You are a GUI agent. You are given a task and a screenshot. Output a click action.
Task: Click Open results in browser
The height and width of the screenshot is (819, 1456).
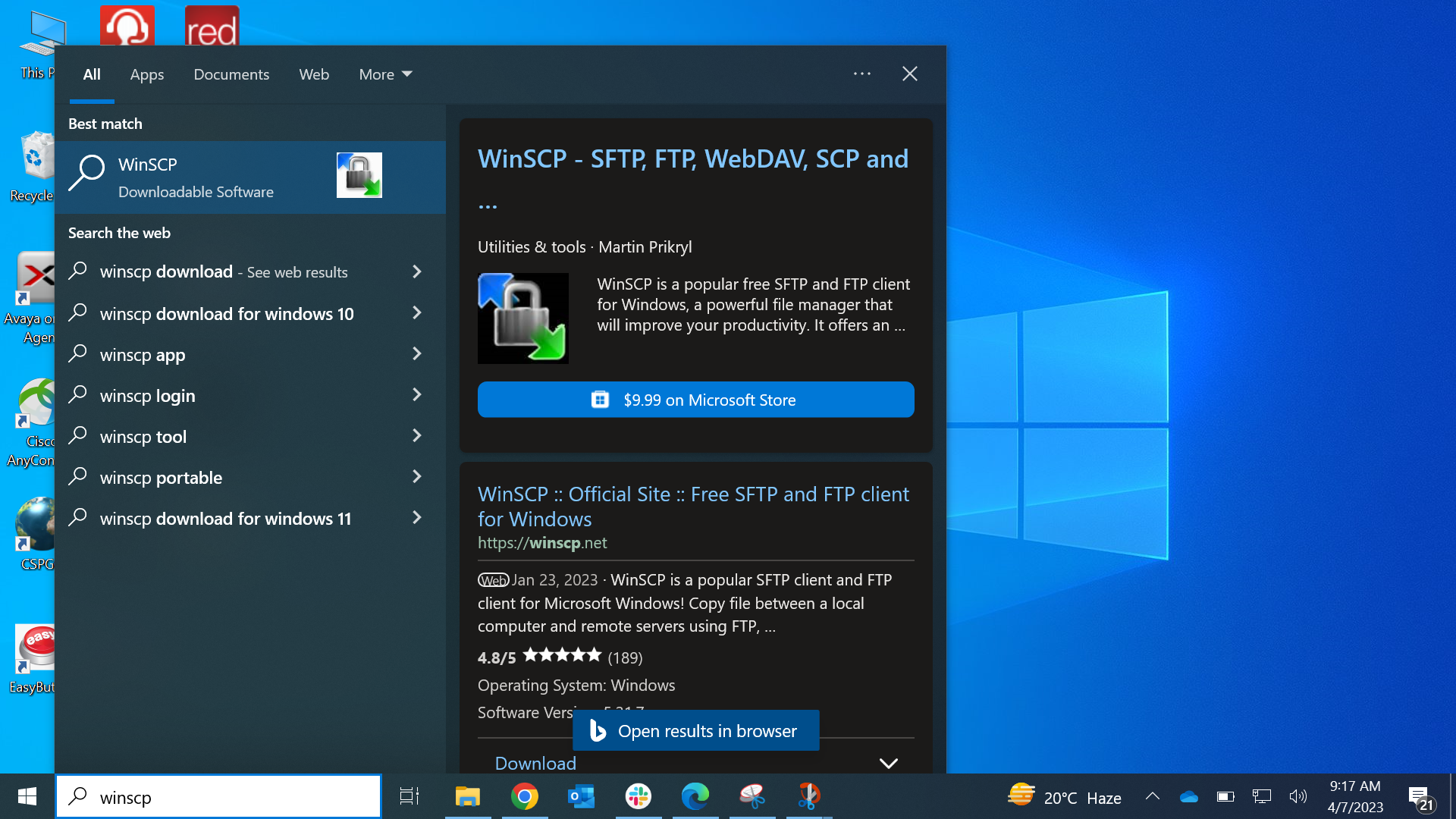tap(695, 731)
